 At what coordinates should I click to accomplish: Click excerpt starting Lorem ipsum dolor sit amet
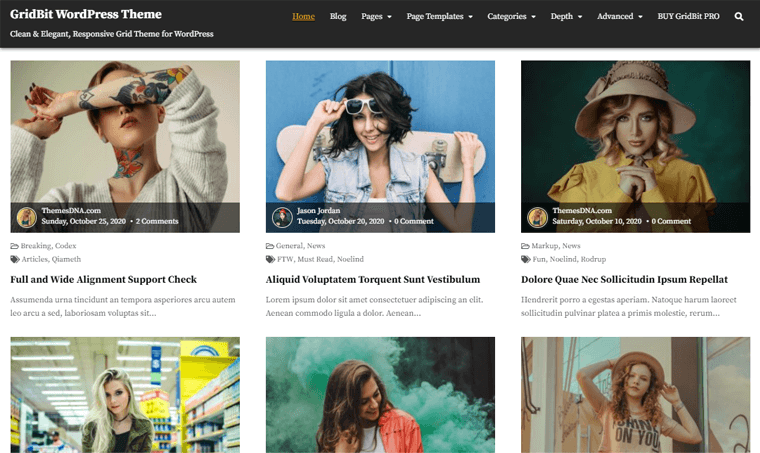pyautogui.click(x=374, y=306)
